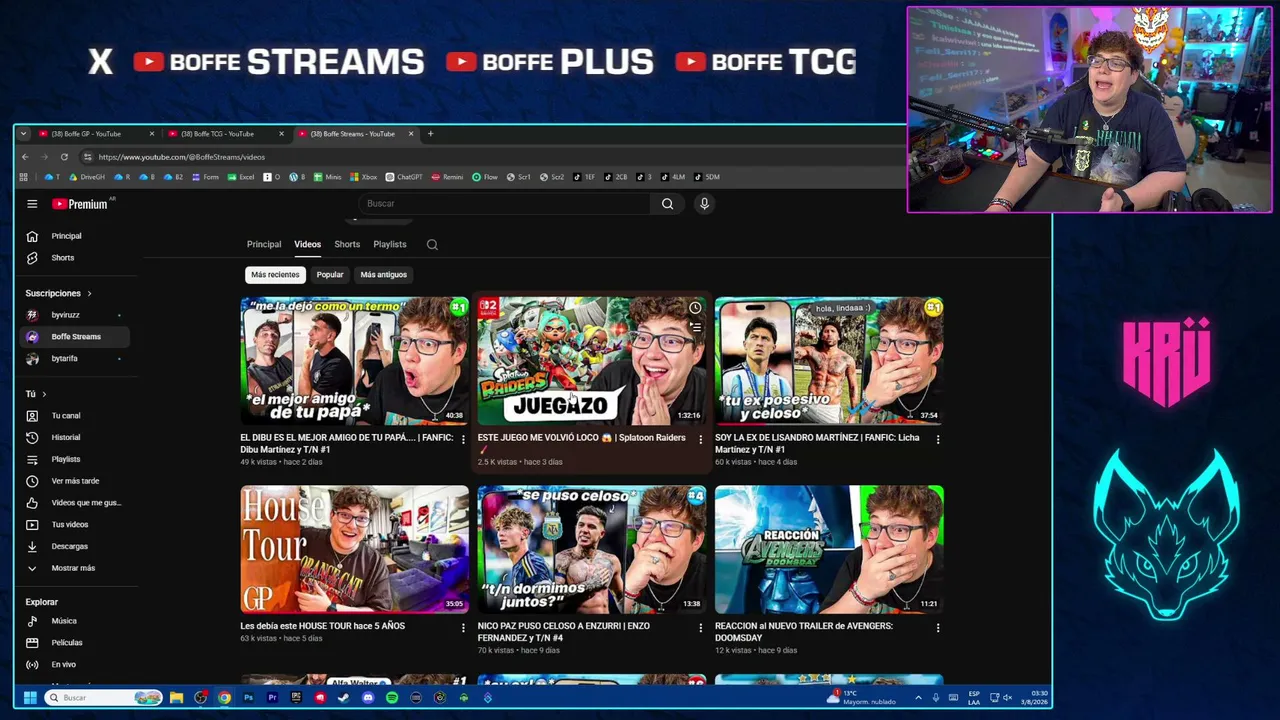
Task: Open the options menu for the HOUSE TOUR video
Action: pos(462,627)
